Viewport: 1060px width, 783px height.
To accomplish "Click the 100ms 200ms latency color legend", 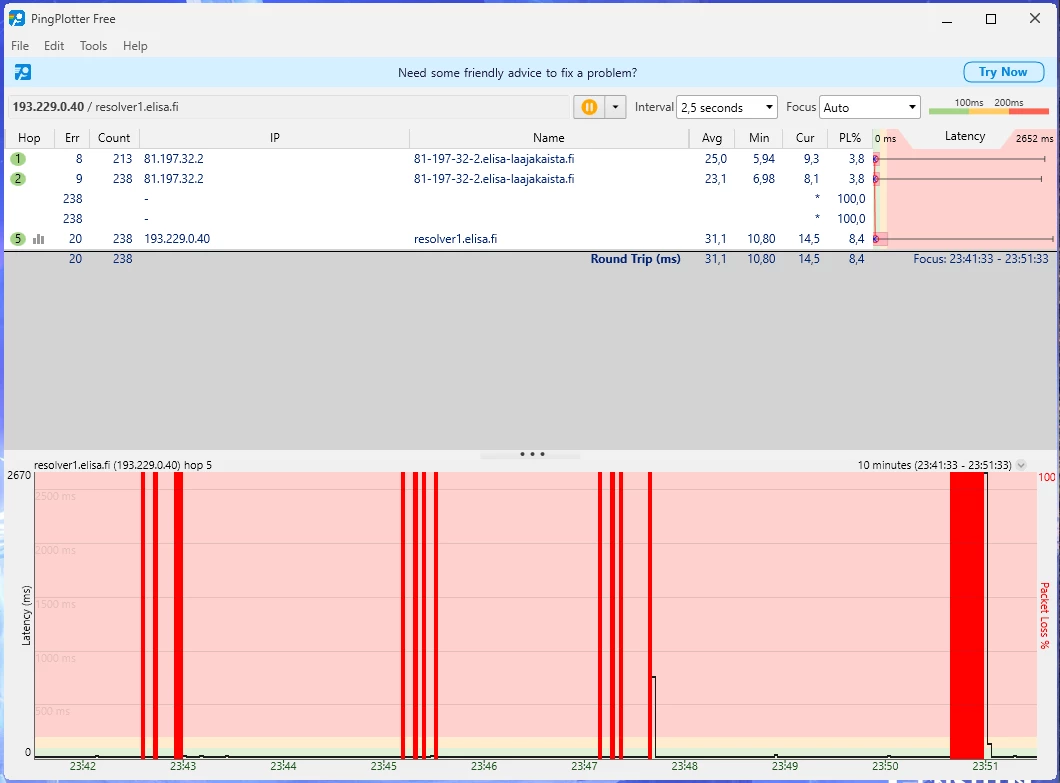I will click(988, 107).
